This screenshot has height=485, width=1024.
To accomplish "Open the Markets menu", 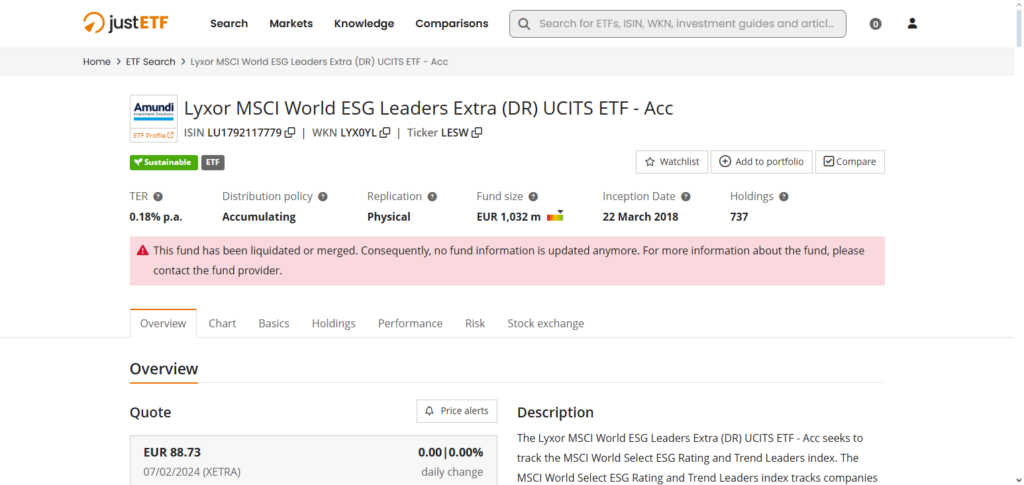I will (x=291, y=23).
